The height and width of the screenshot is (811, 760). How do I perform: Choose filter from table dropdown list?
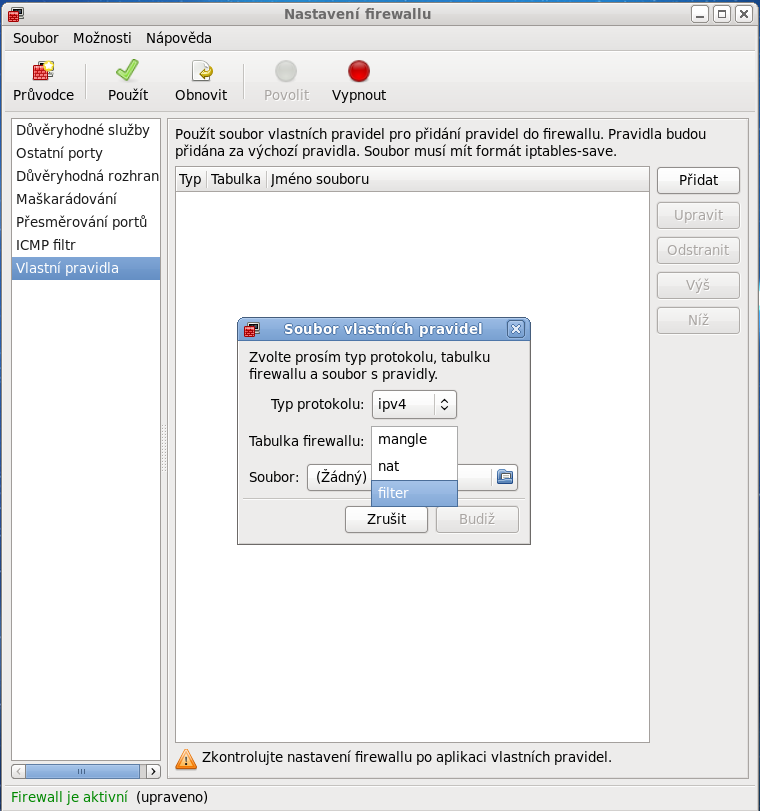click(x=414, y=493)
